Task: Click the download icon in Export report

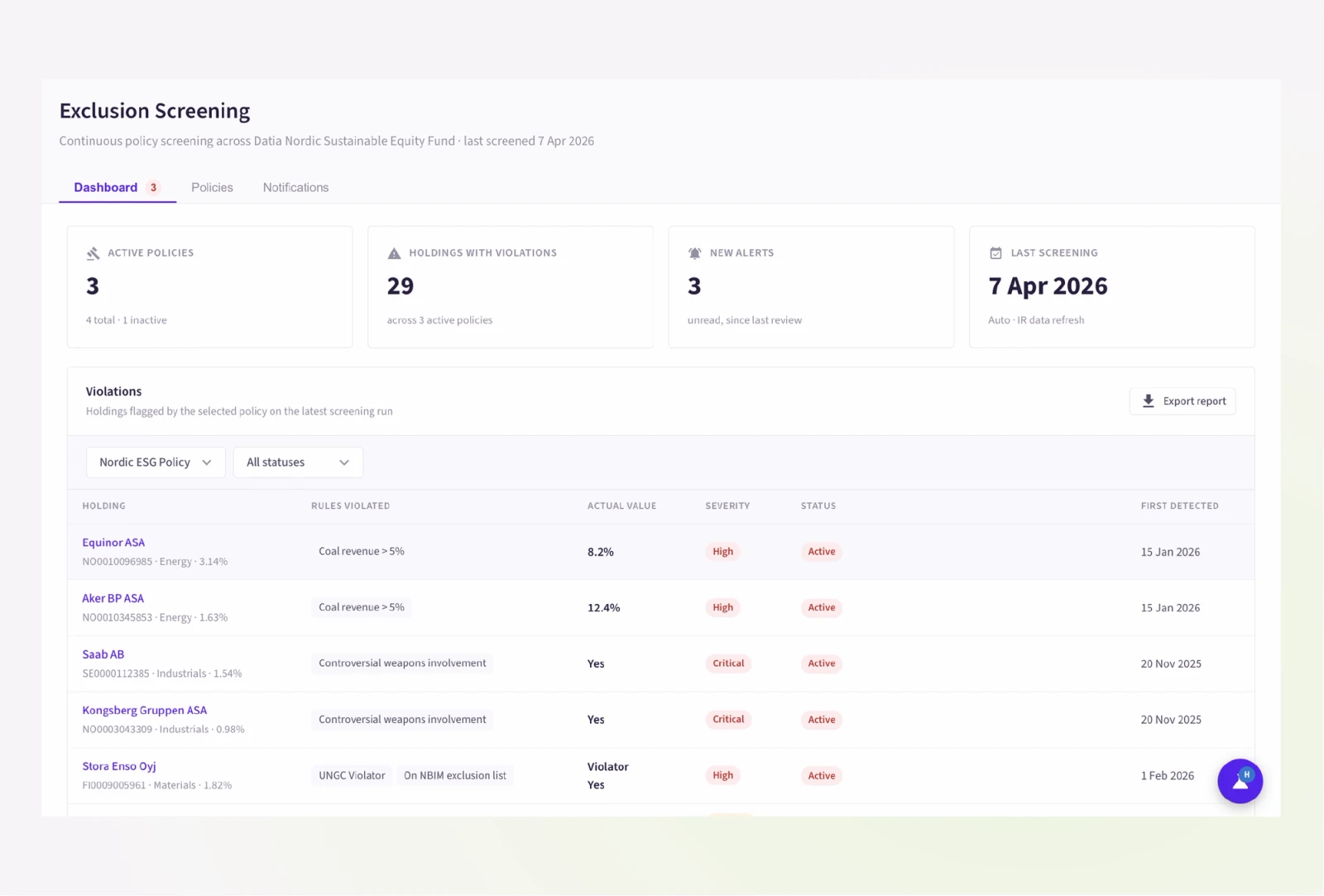Action: pyautogui.click(x=1149, y=401)
